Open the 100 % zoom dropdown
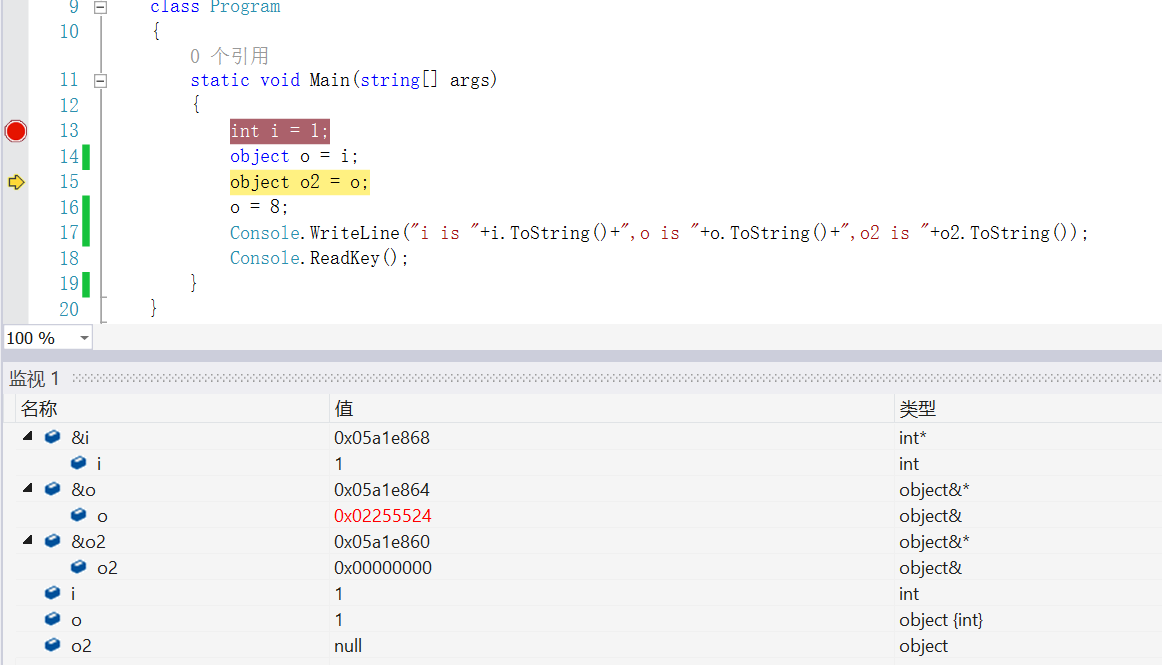 84,338
